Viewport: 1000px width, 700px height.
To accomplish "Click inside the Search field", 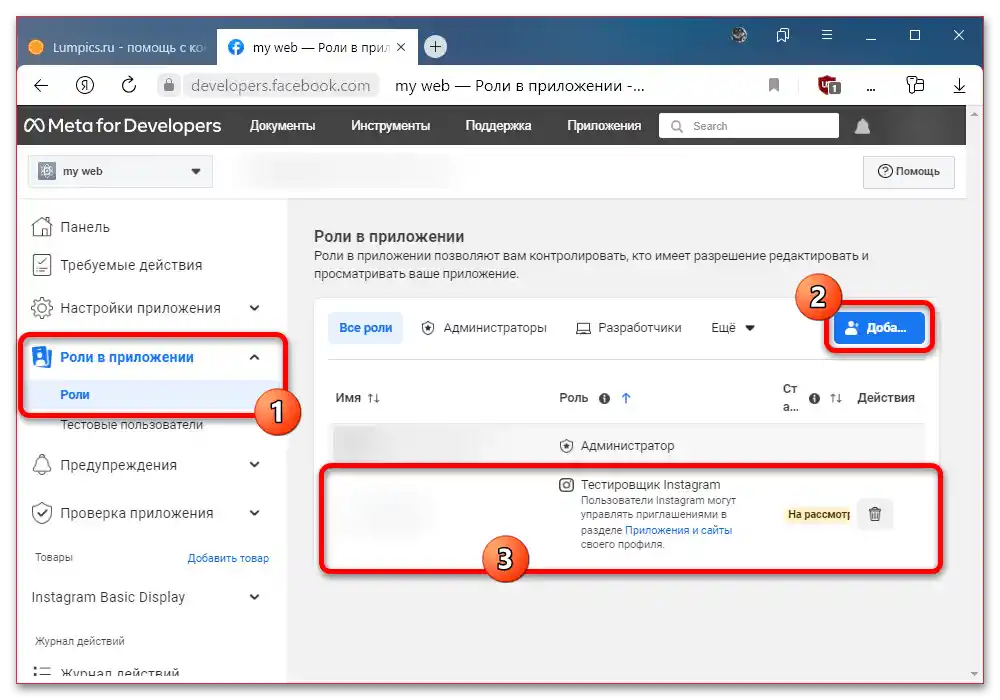I will point(748,125).
